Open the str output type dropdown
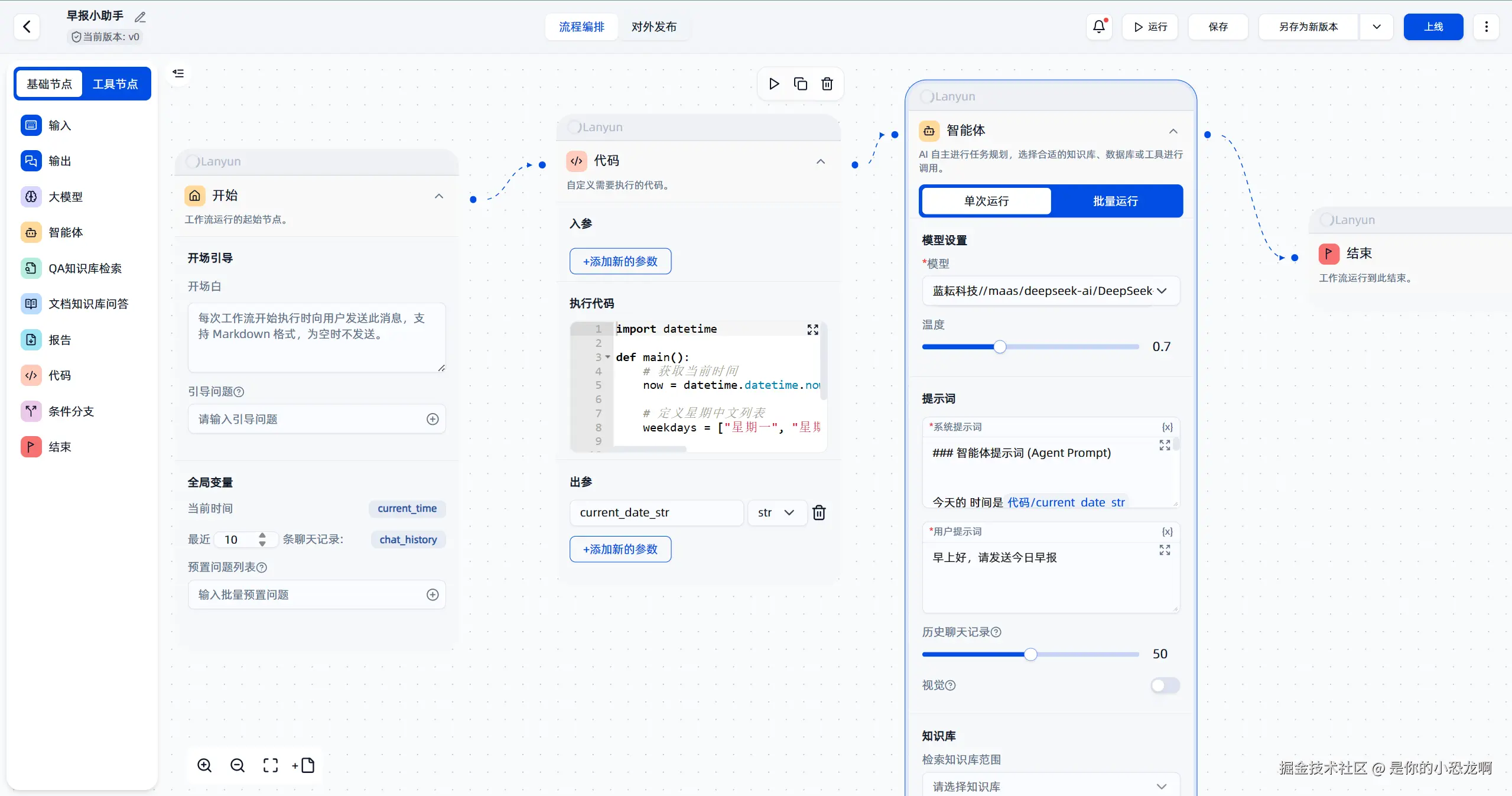Screen dimensions: 1512x796 click(776, 512)
